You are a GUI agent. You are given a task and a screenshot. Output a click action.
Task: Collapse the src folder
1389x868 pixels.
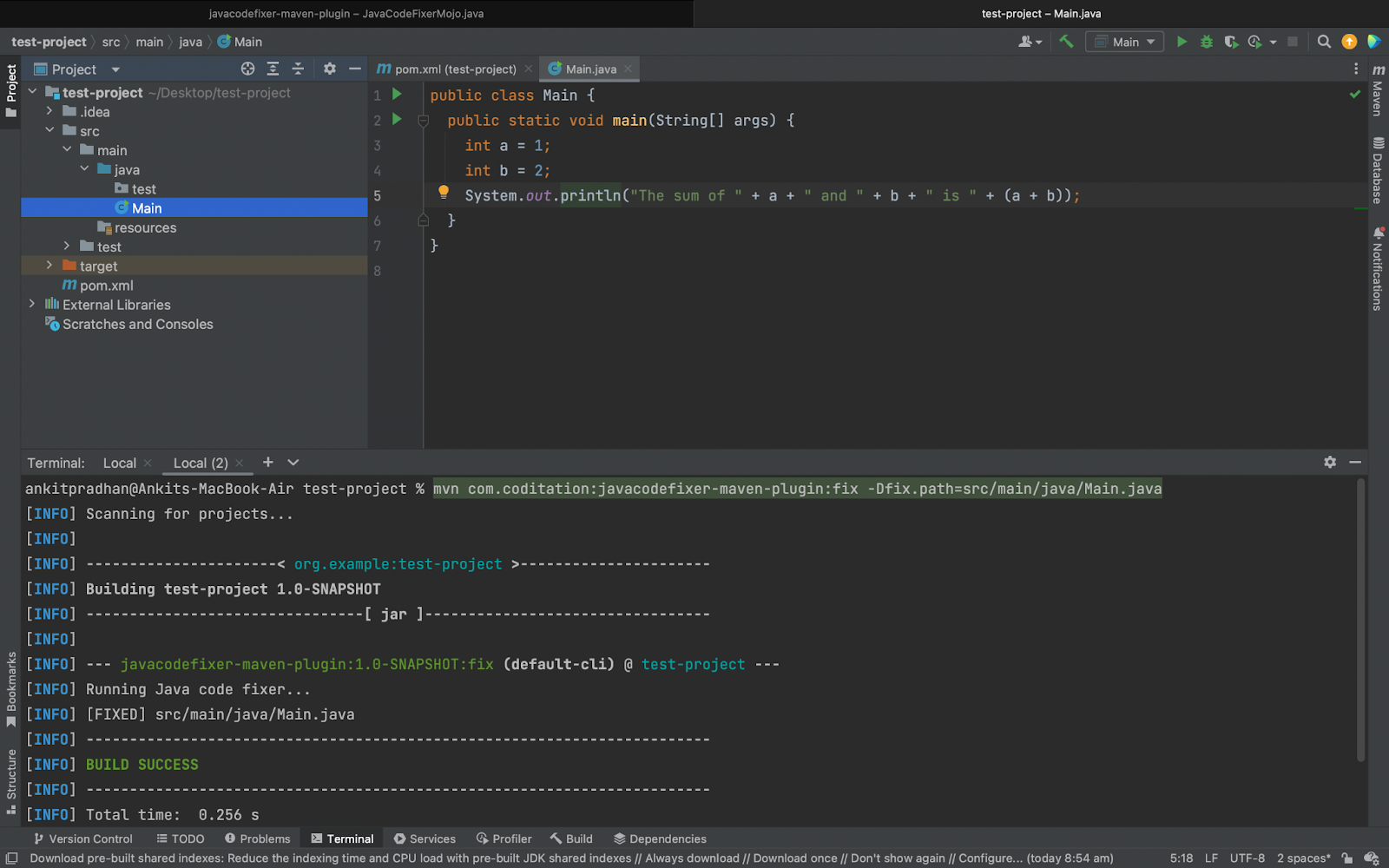tap(49, 130)
